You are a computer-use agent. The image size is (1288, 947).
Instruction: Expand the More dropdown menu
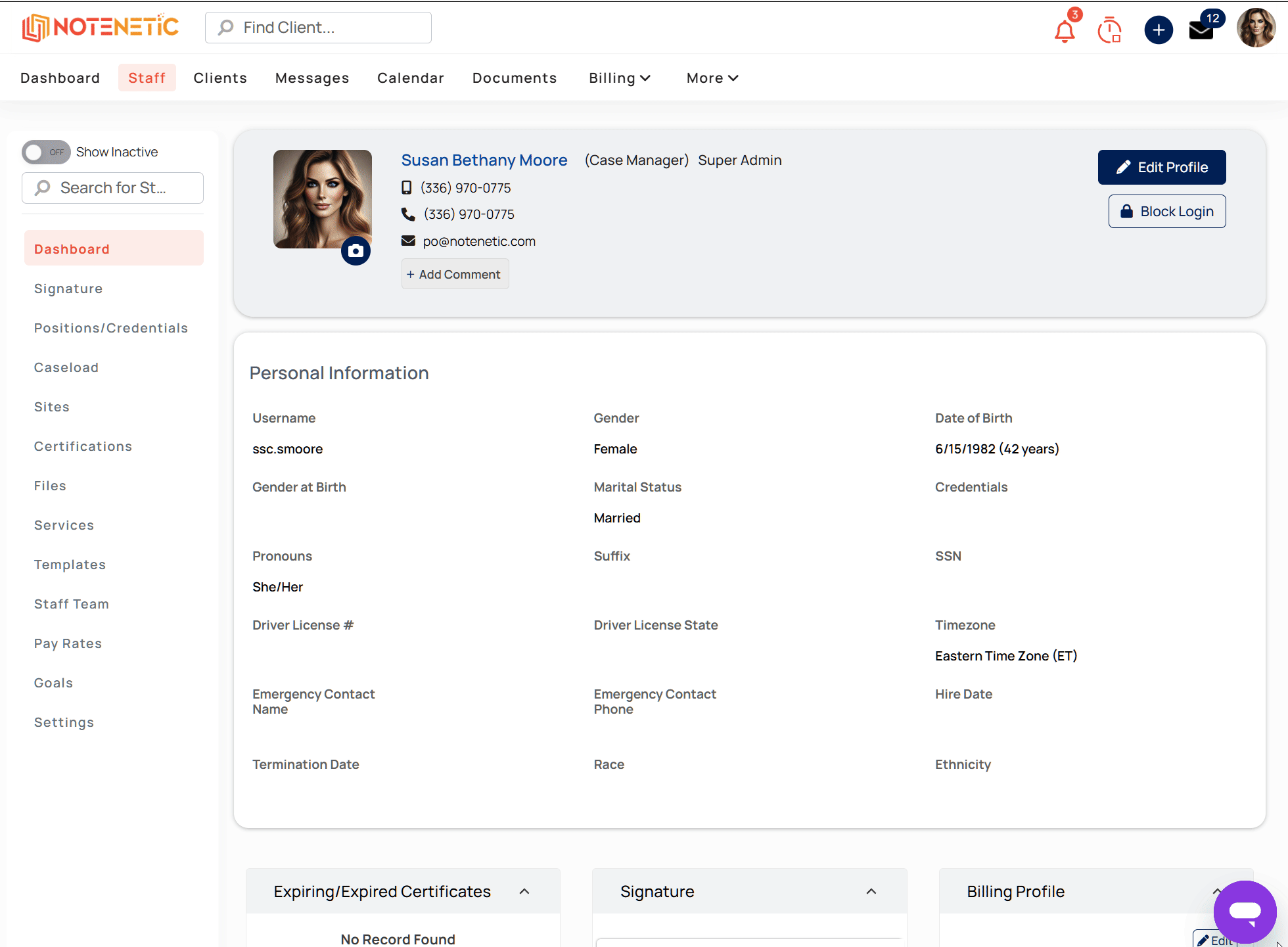(x=712, y=78)
